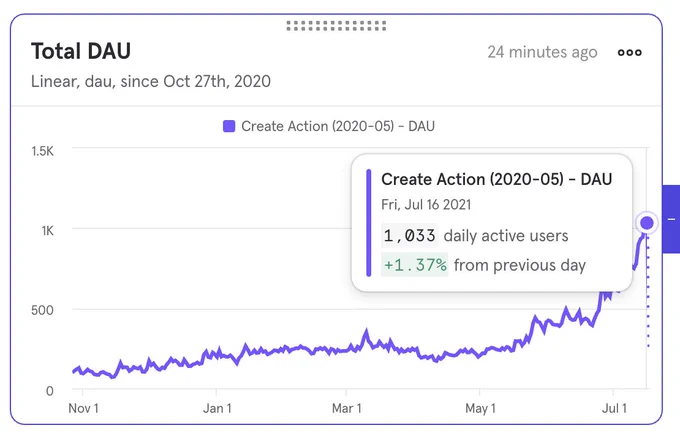
Task: Click the "24 minutes ago" timestamp
Action: coord(542,52)
